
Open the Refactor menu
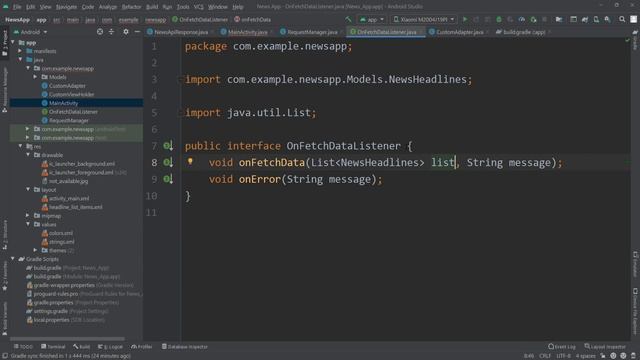point(131,7)
